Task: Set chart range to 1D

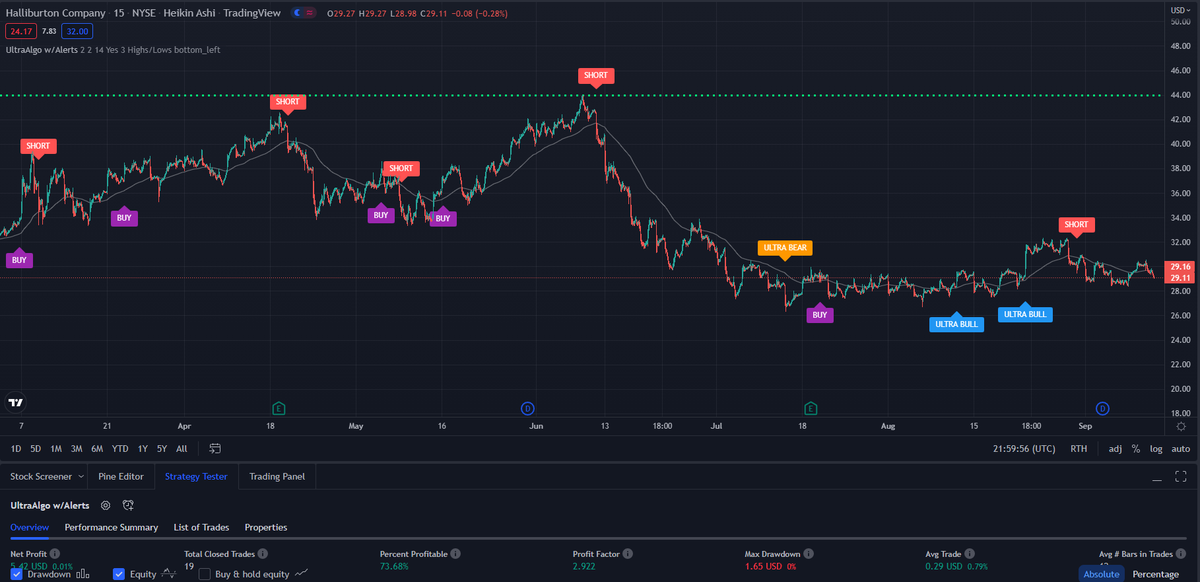Action: (16, 448)
